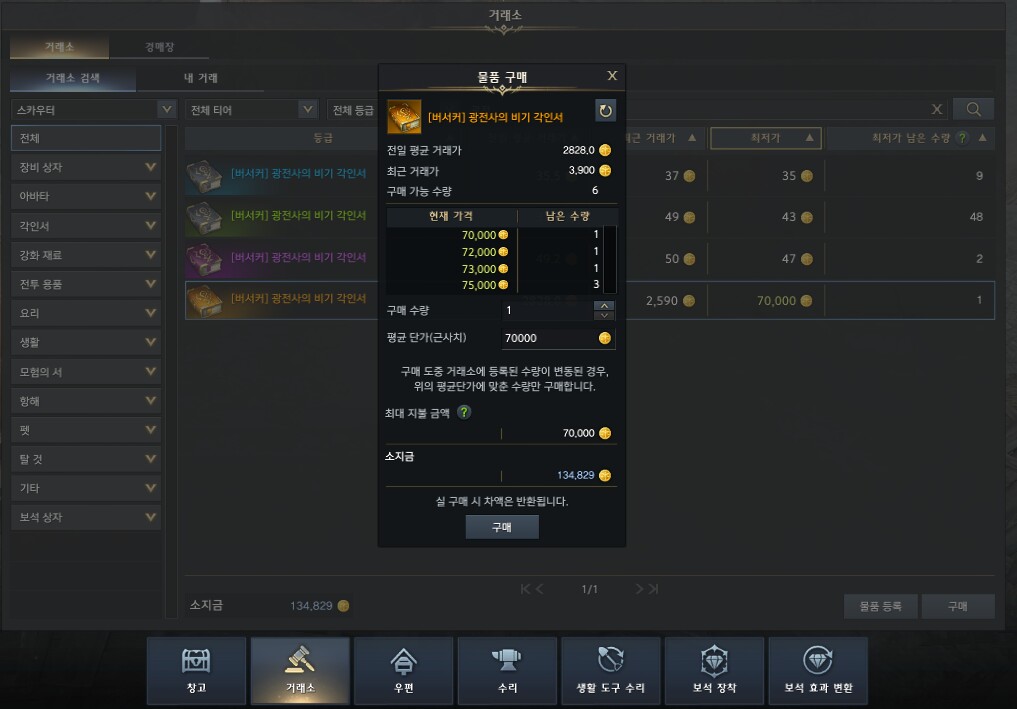Image resolution: width=1017 pixels, height=709 pixels.
Task: Expand the 강화 재료 category
Action: pyautogui.click(x=86, y=255)
